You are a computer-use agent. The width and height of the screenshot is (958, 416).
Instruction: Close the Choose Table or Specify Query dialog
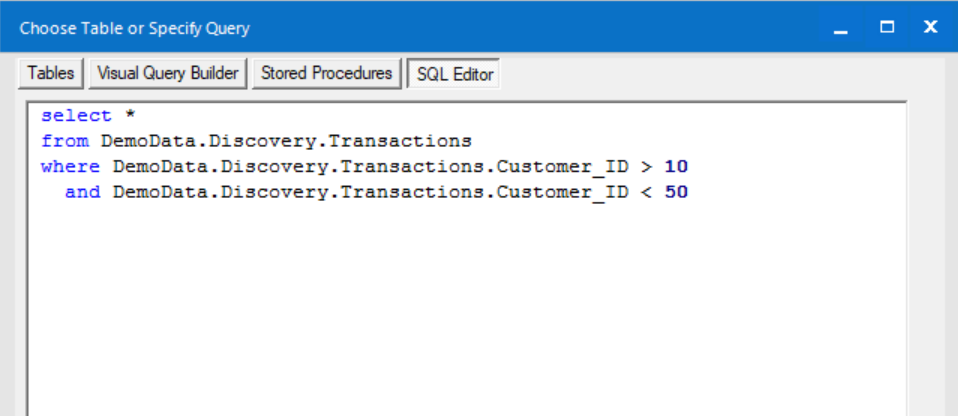pos(931,27)
